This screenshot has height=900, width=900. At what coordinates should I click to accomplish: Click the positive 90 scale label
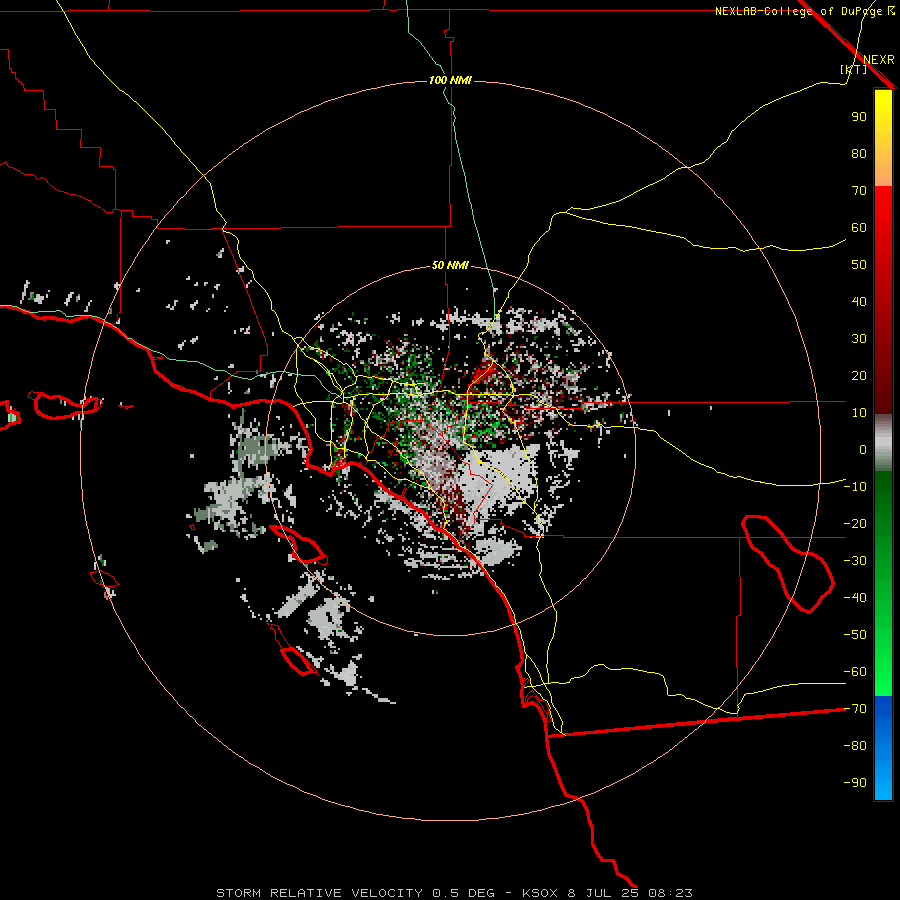coord(859,117)
